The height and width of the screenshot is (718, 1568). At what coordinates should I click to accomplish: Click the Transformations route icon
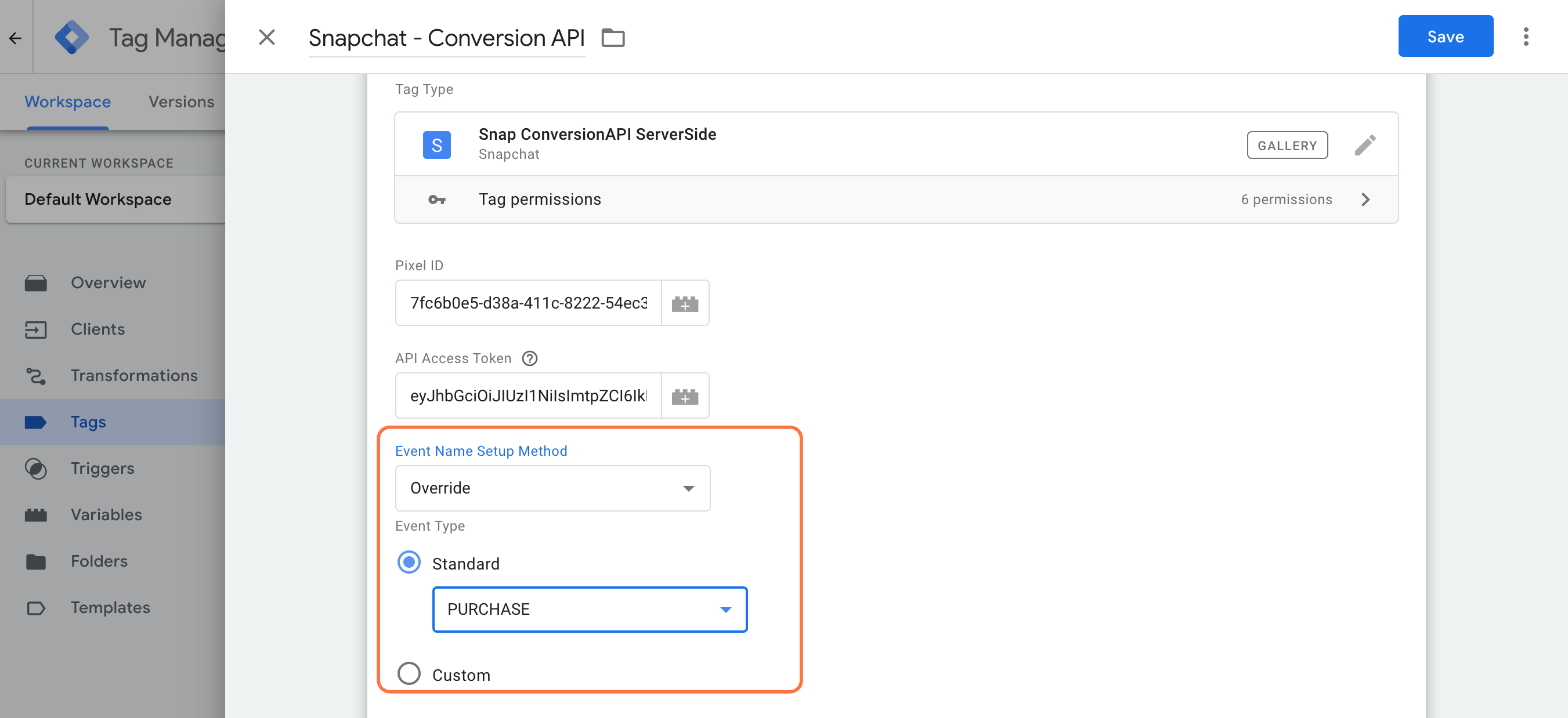[x=35, y=376]
